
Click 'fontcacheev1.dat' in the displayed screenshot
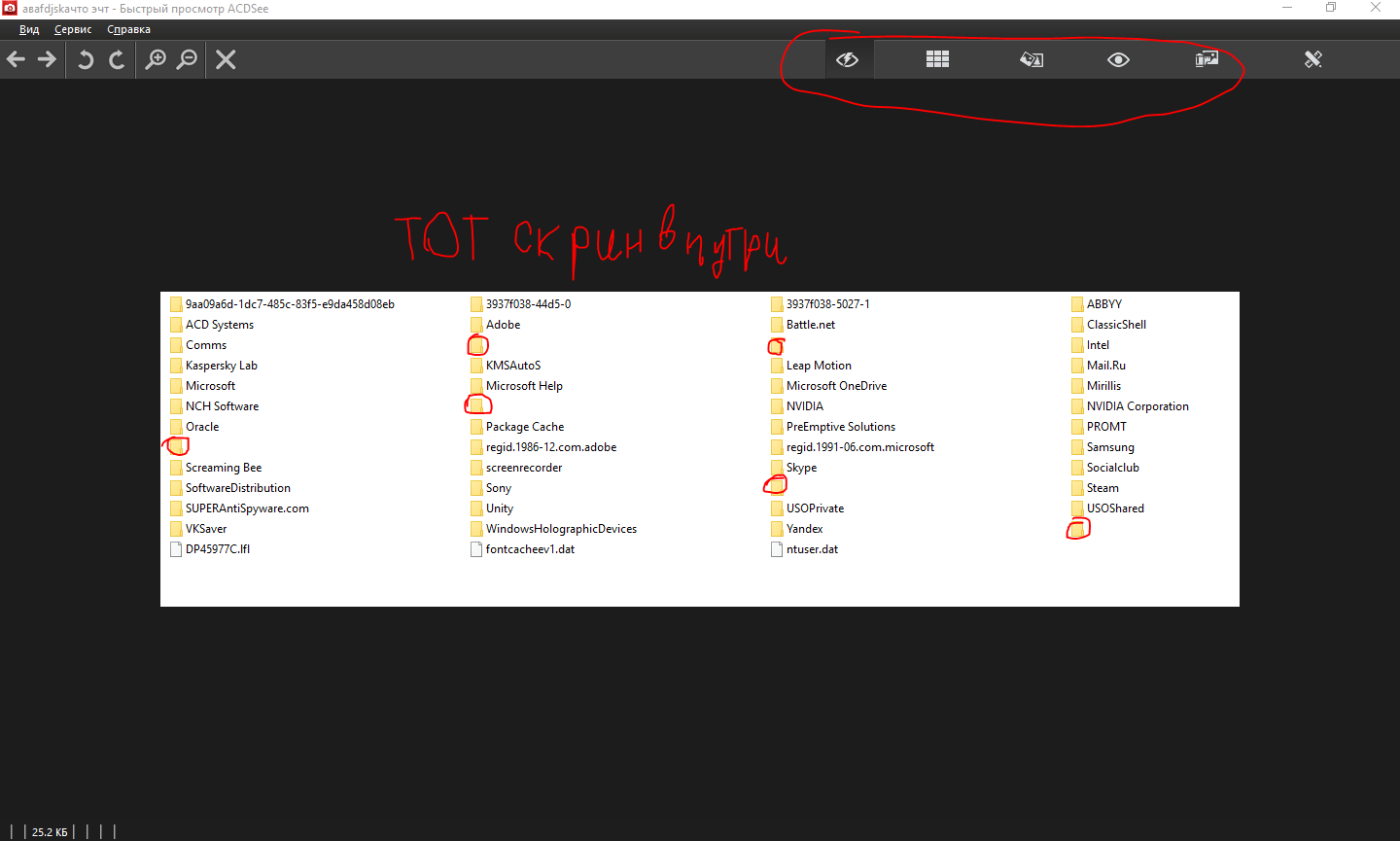[530, 549]
